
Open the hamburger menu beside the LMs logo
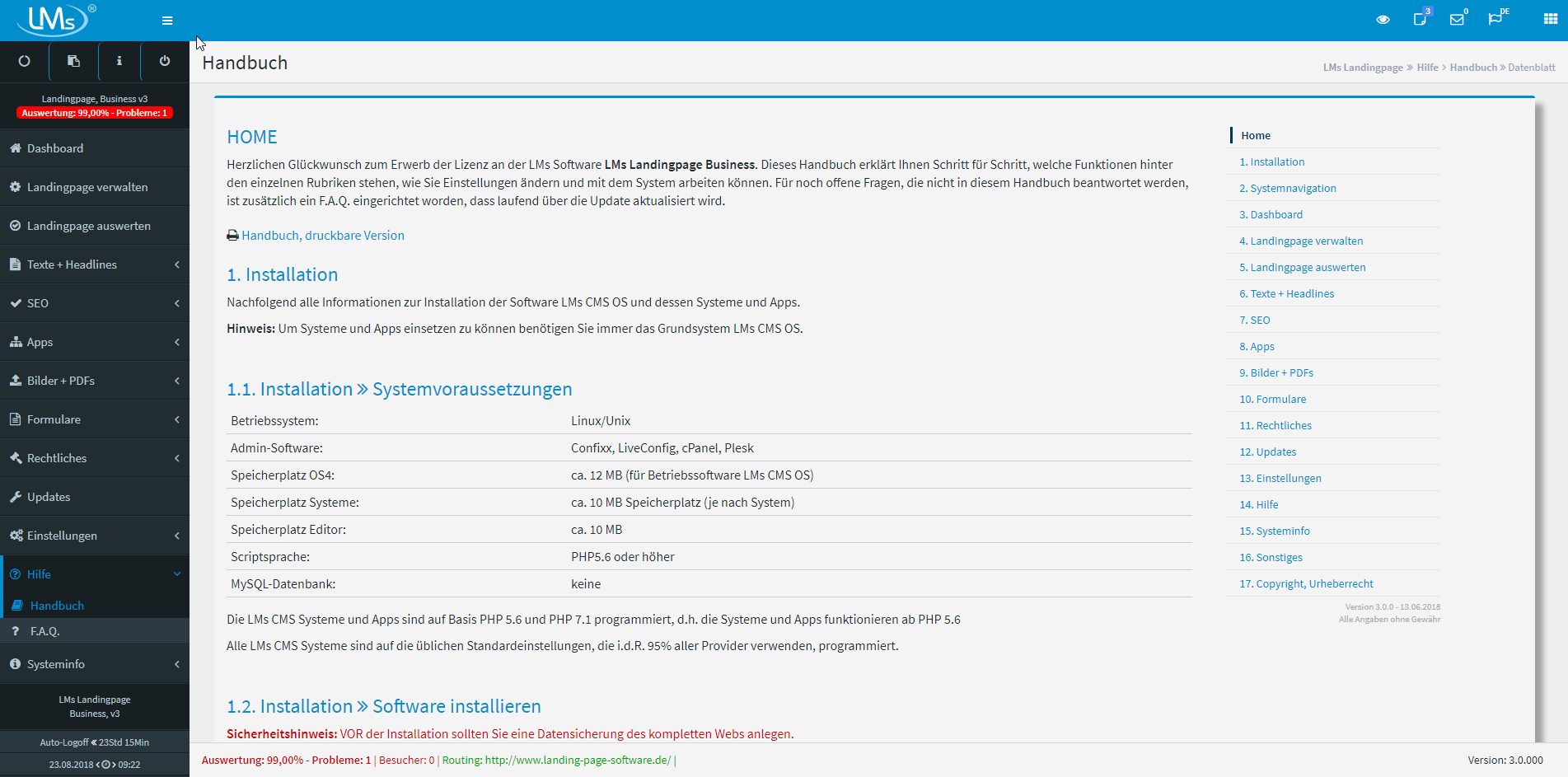click(166, 20)
